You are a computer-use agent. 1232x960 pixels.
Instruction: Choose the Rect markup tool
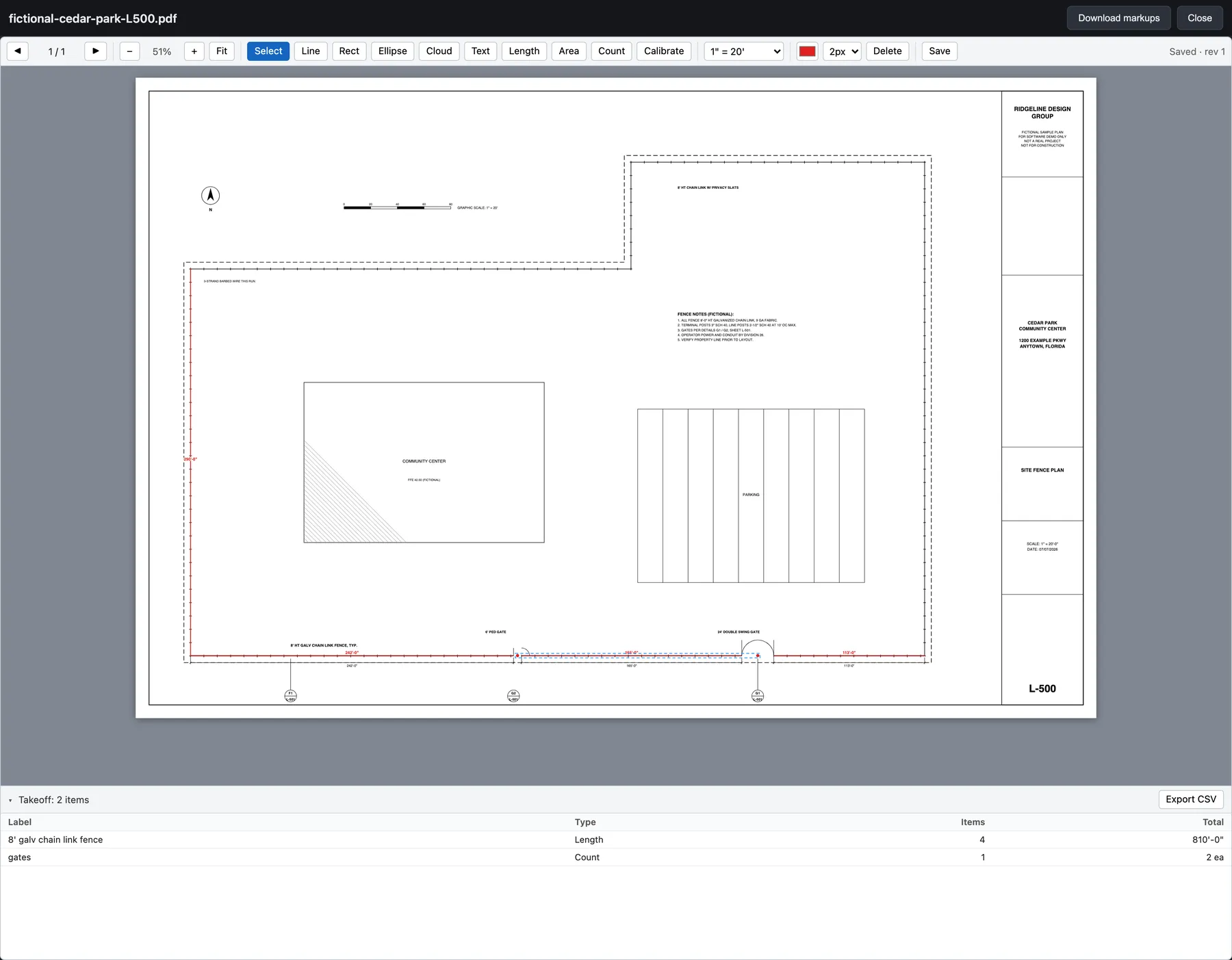click(349, 51)
